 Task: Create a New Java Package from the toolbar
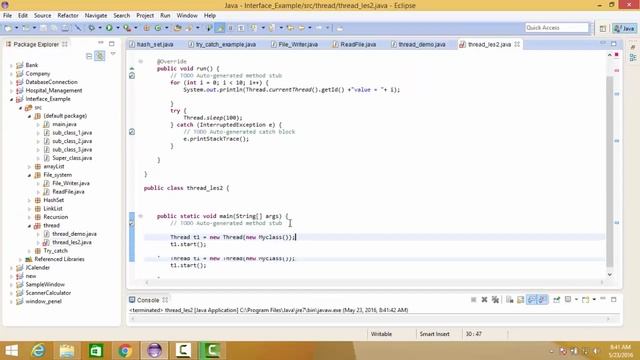pyautogui.click(x=146, y=28)
